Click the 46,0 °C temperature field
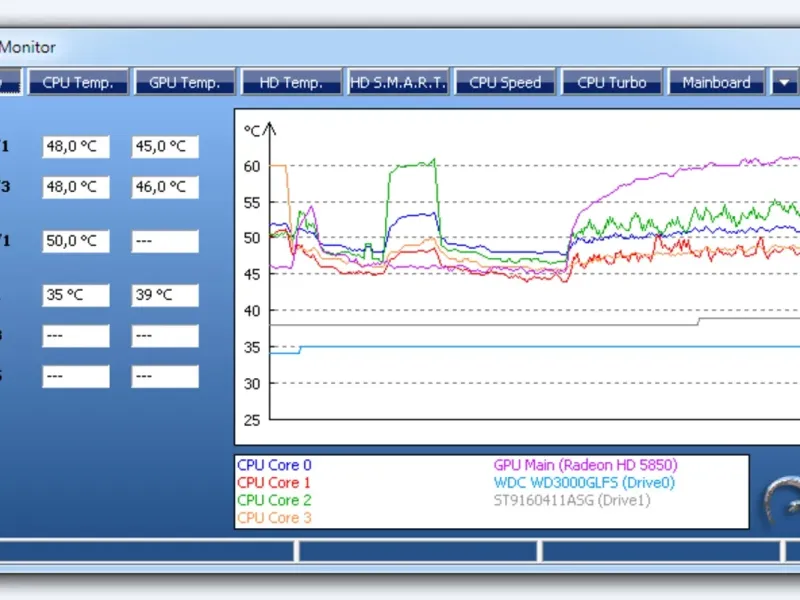The width and height of the screenshot is (800, 600). [165, 187]
